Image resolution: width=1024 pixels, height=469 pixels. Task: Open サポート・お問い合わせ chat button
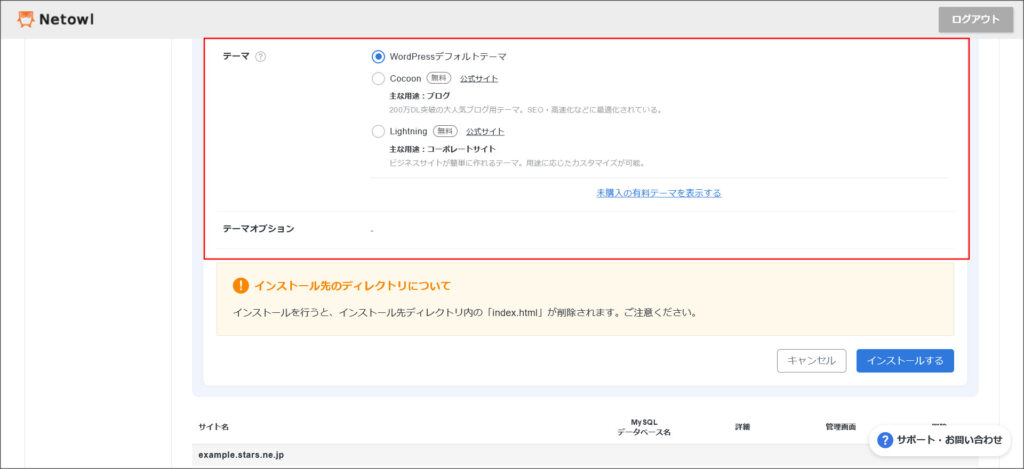point(940,440)
